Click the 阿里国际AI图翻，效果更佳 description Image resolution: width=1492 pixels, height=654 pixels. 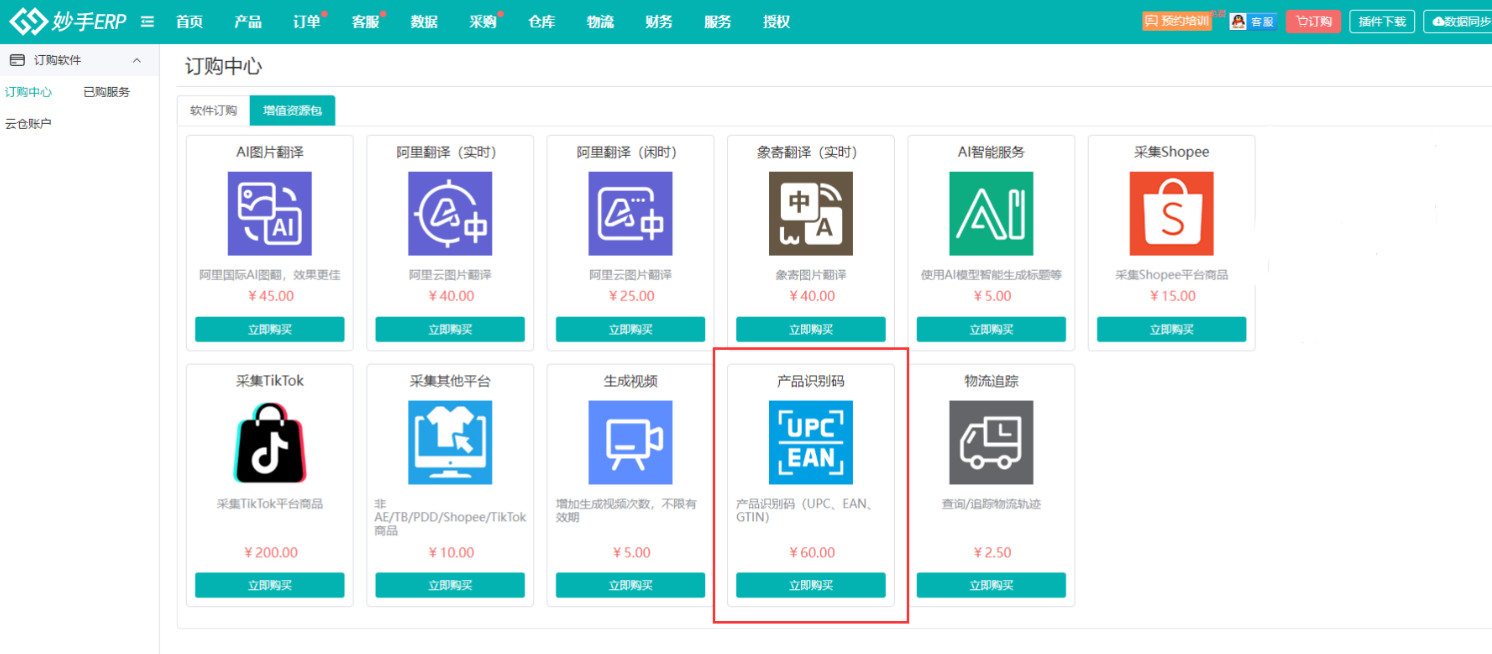pos(270,274)
